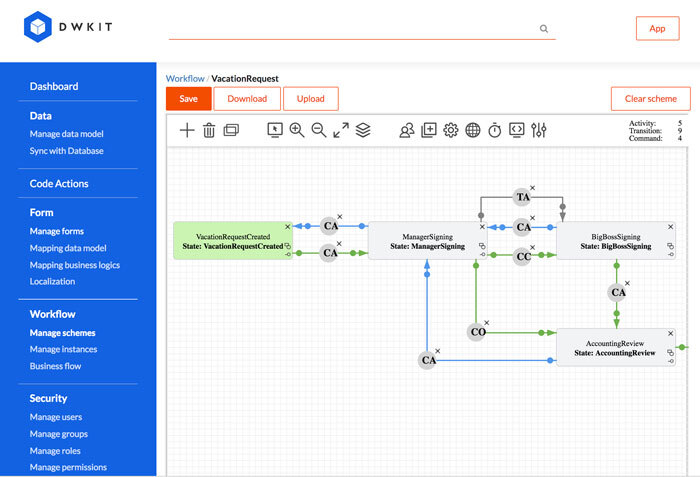Open the code actions monitor icon
The image size is (700, 477).
[x=517, y=130]
